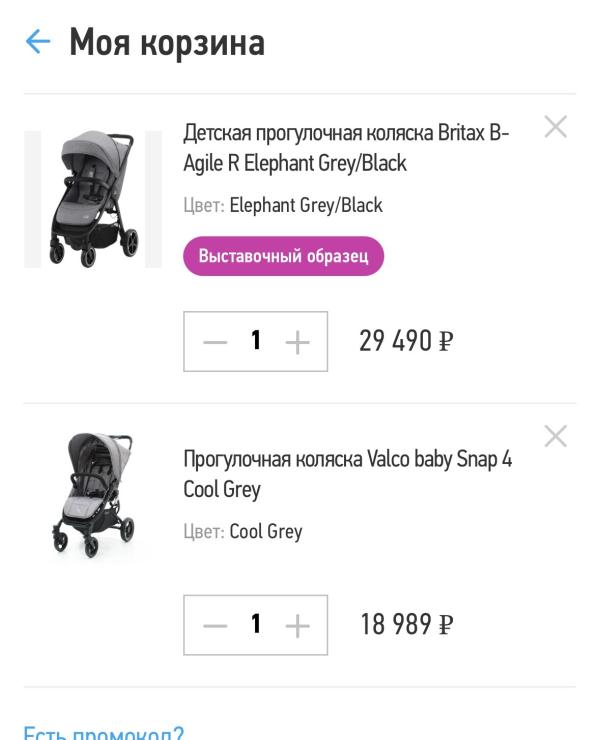Open the Детская прогулочная коляска Britax product title
Screen dimensions: 600x740
(346, 148)
